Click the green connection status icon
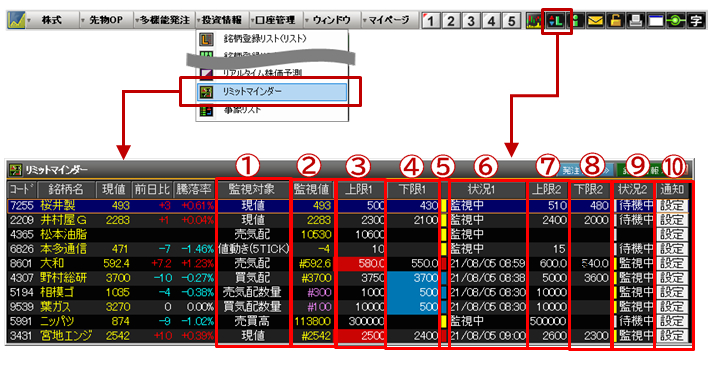Viewport: 712px width, 365px height. click(x=676, y=21)
